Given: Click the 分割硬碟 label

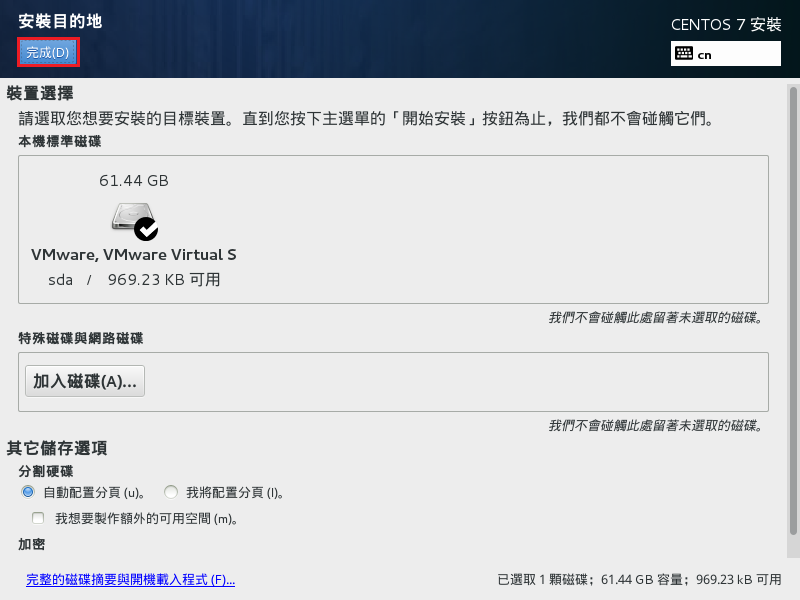Looking at the screenshot, I should coord(46,471).
